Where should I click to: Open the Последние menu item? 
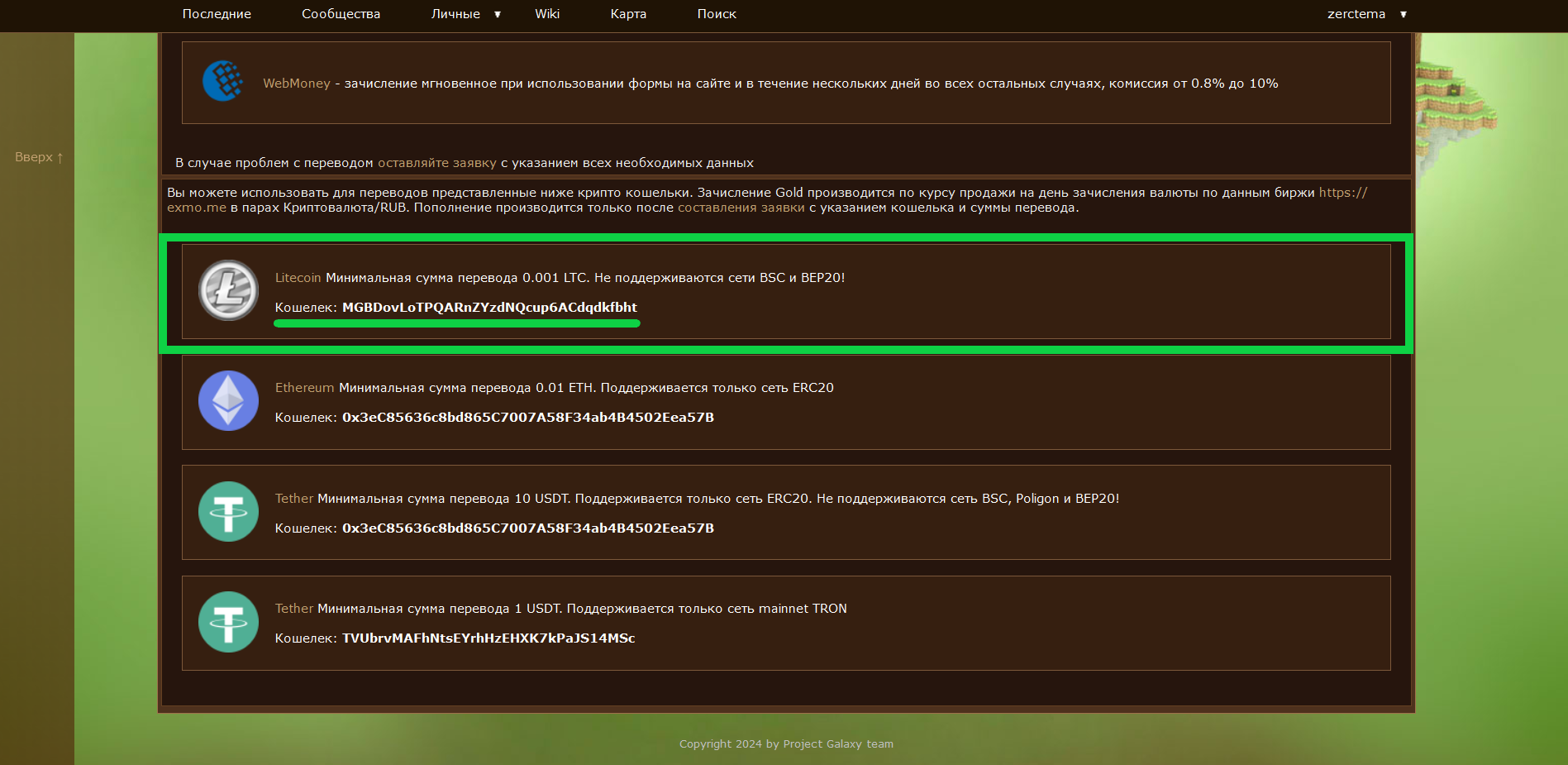coord(217,14)
